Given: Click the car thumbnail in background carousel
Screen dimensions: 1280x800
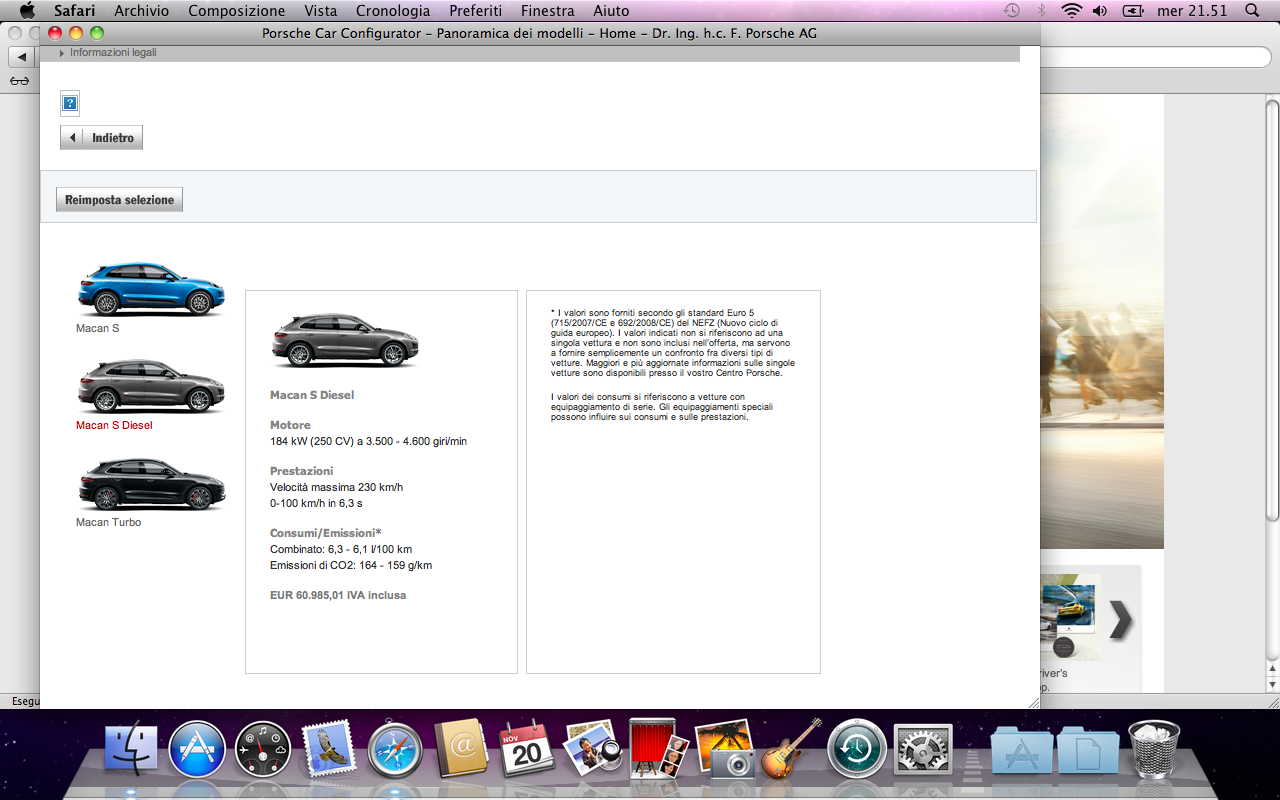Looking at the screenshot, I should pyautogui.click(x=1068, y=615).
